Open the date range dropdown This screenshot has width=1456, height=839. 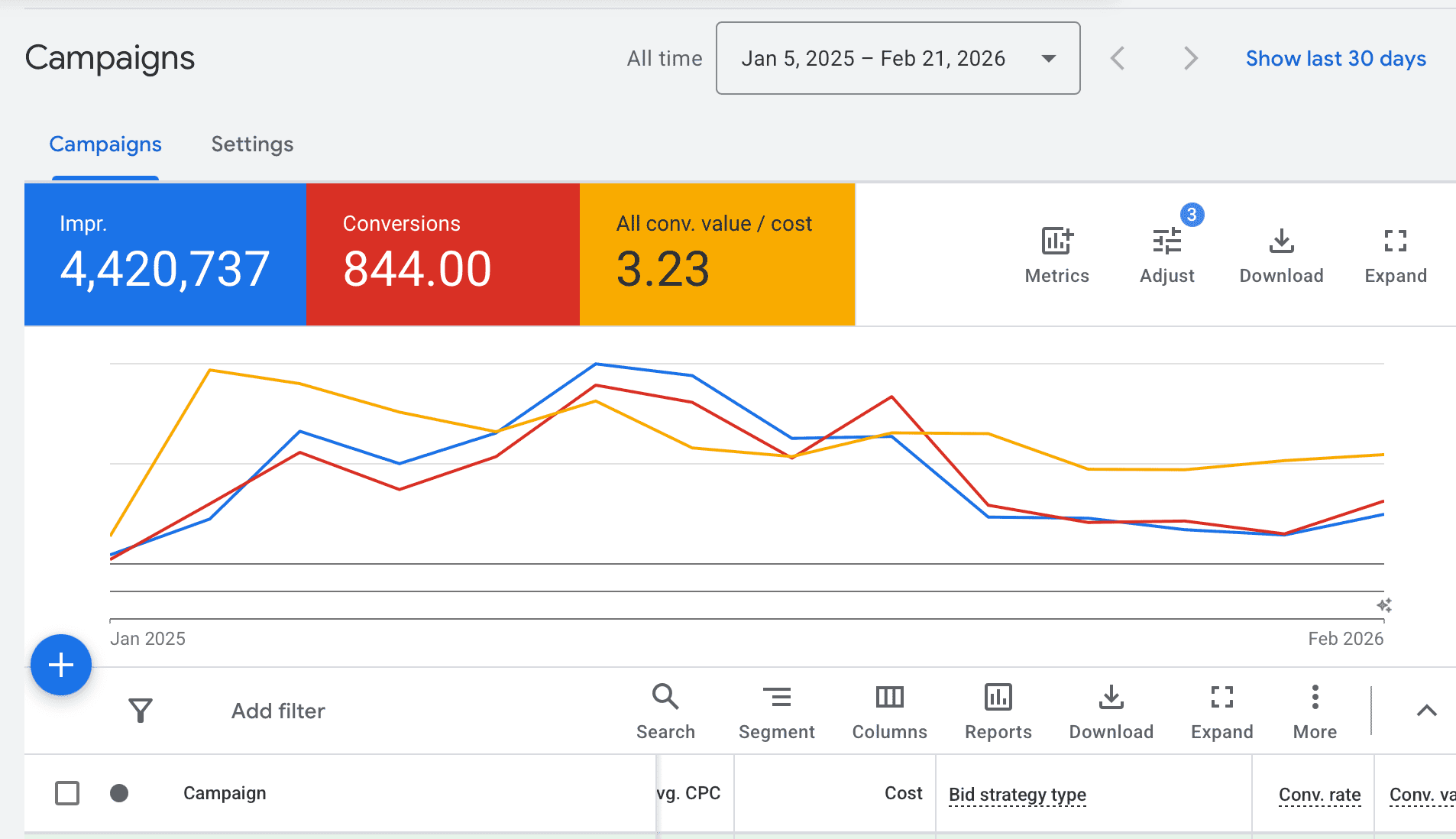coord(898,58)
